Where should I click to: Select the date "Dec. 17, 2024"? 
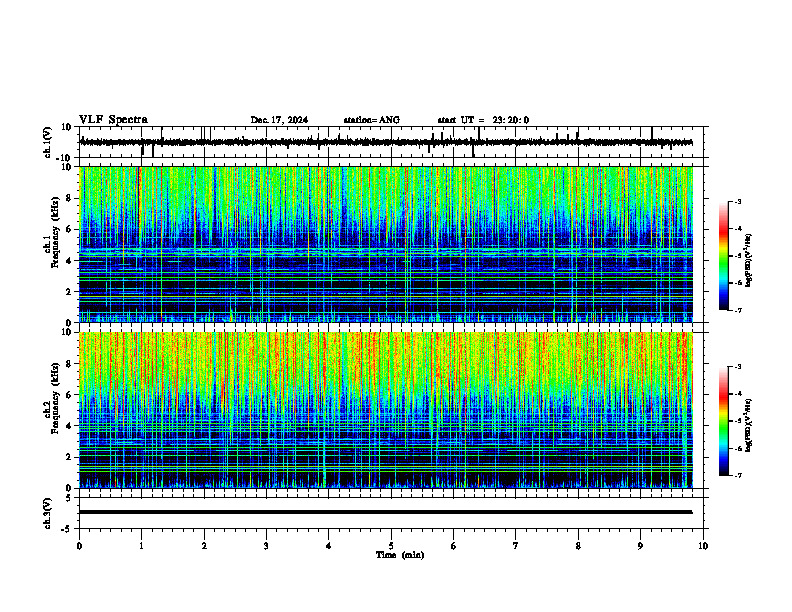pyautogui.click(x=279, y=120)
